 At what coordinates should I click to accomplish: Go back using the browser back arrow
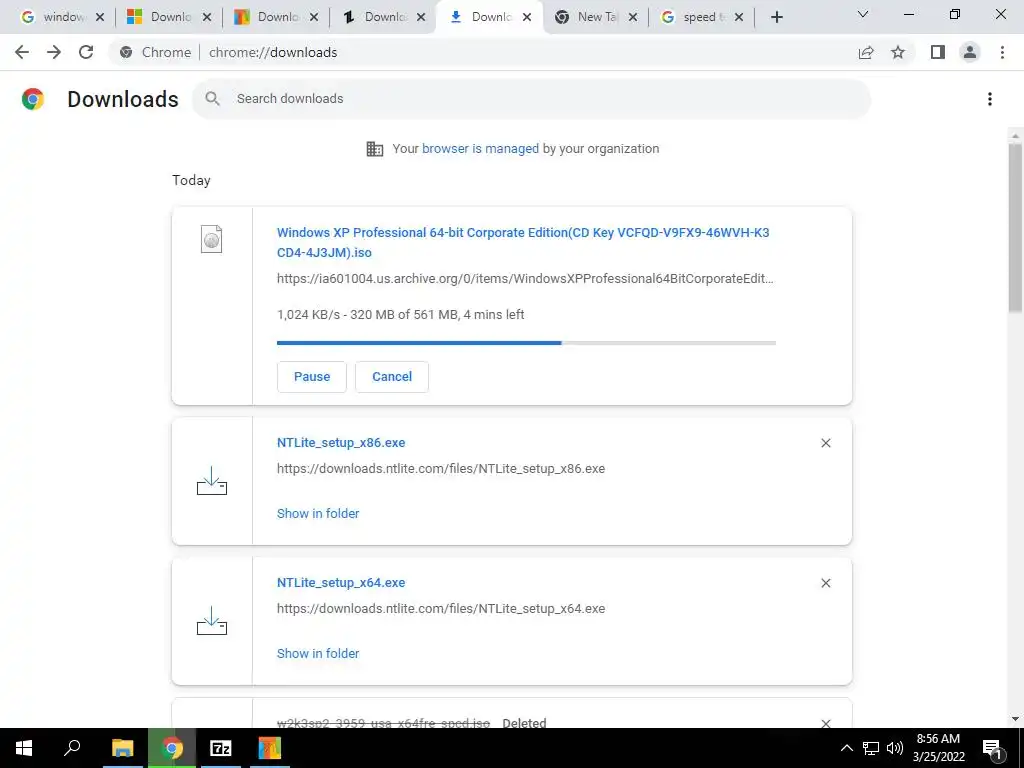pos(22,52)
